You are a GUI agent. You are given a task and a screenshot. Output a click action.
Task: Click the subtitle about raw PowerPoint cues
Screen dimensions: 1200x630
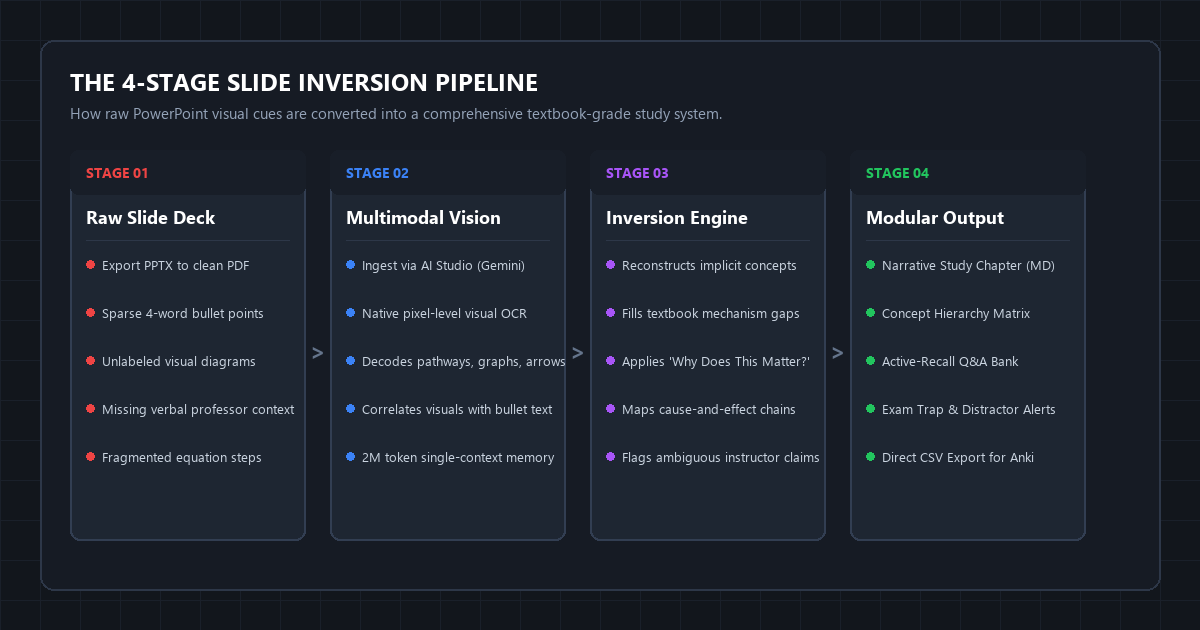(x=396, y=114)
